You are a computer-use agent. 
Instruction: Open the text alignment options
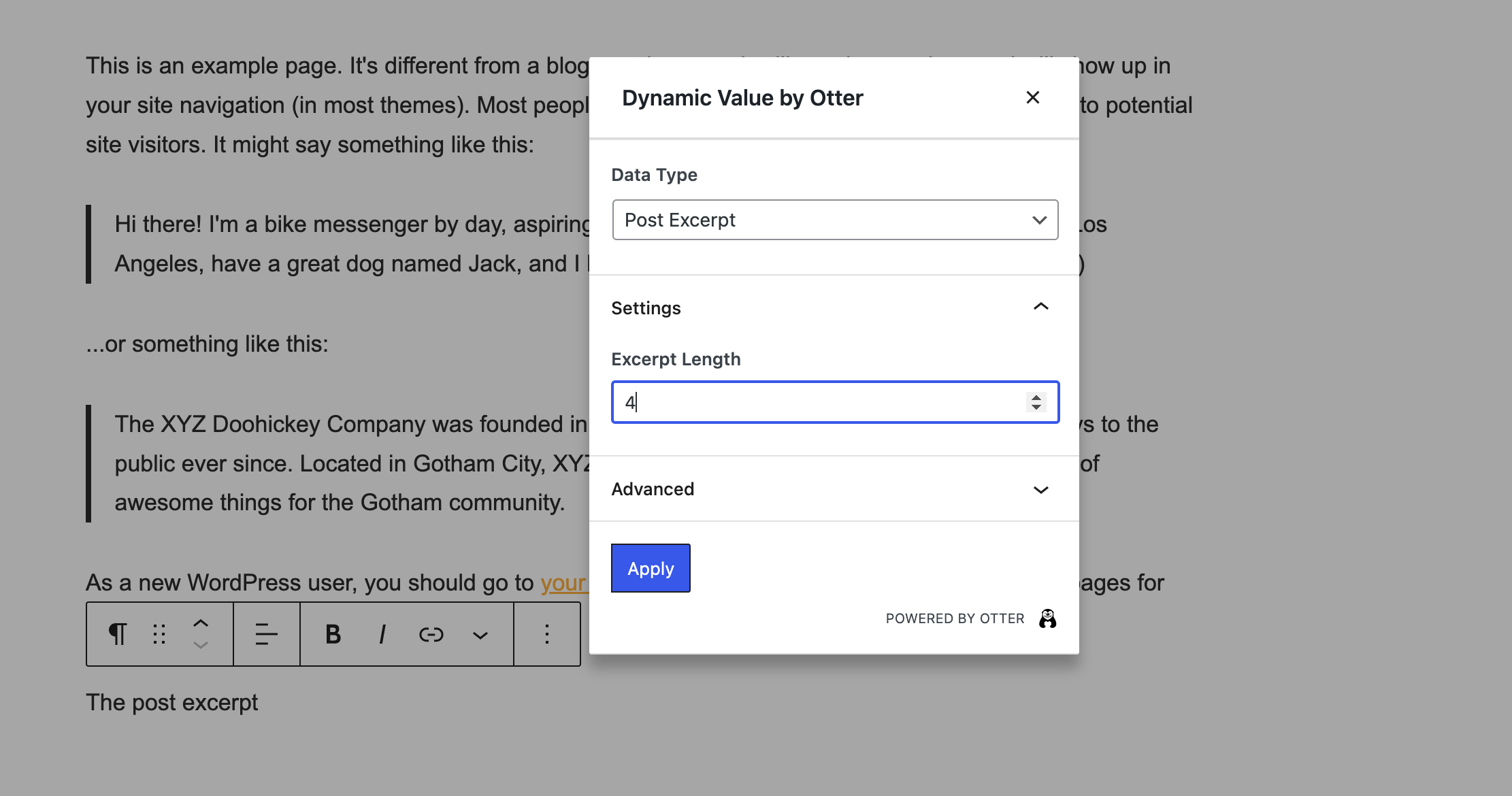(x=266, y=634)
